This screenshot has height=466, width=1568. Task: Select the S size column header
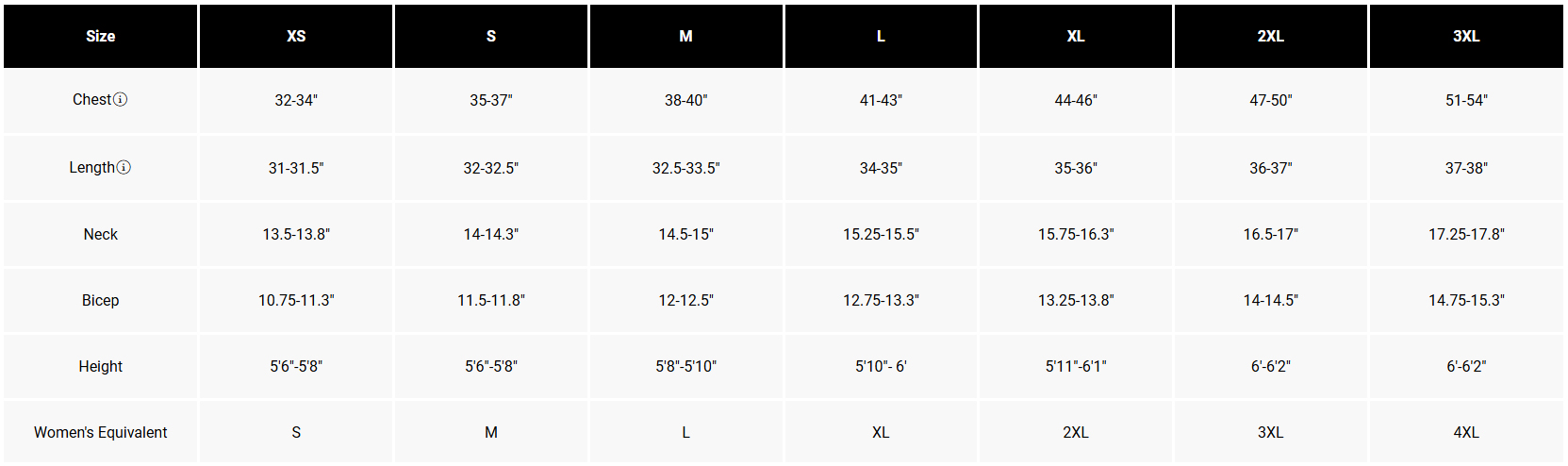coord(491,36)
